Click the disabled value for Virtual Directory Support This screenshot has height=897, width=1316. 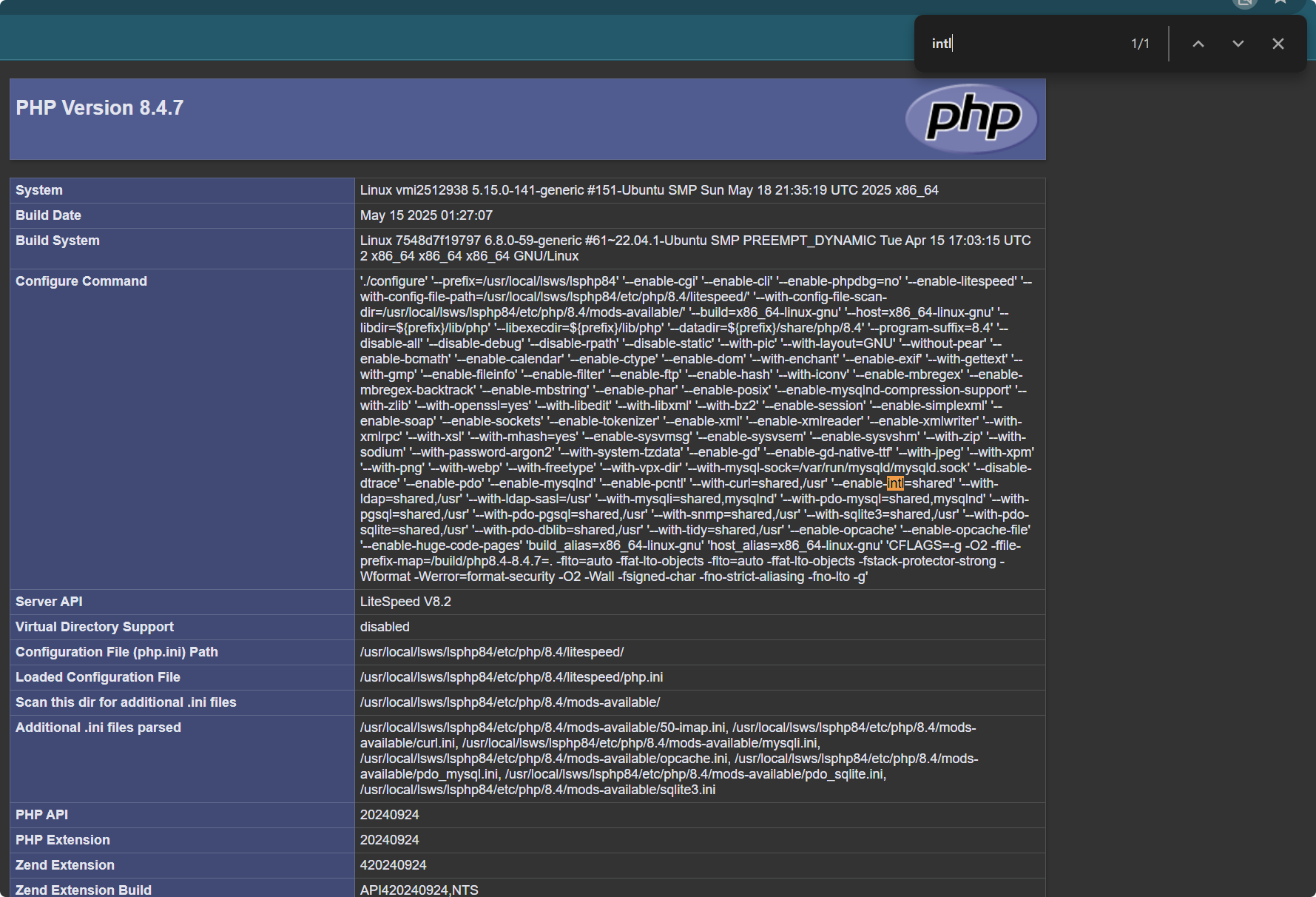pyautogui.click(x=385, y=627)
